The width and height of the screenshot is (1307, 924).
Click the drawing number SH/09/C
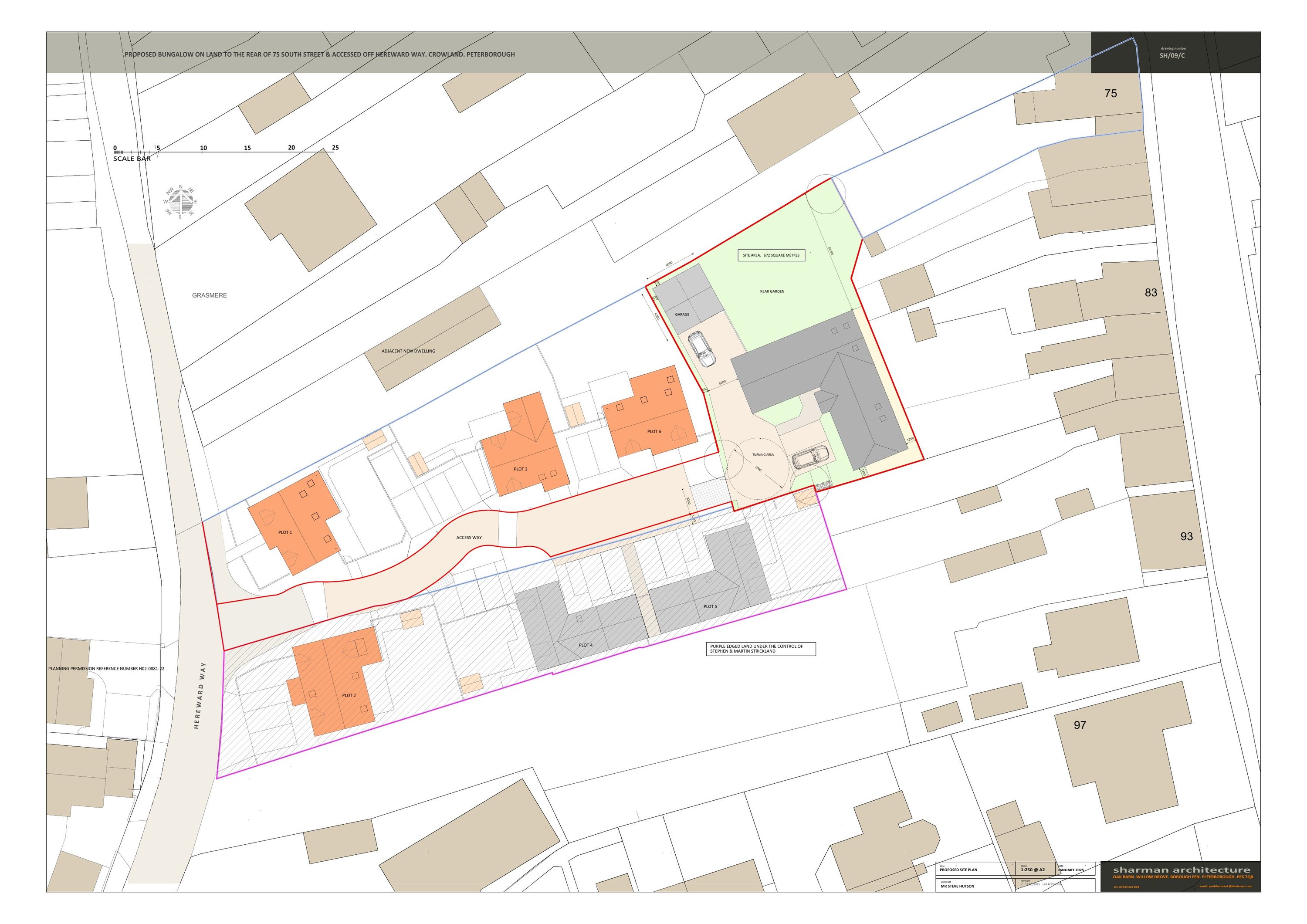1172,56
